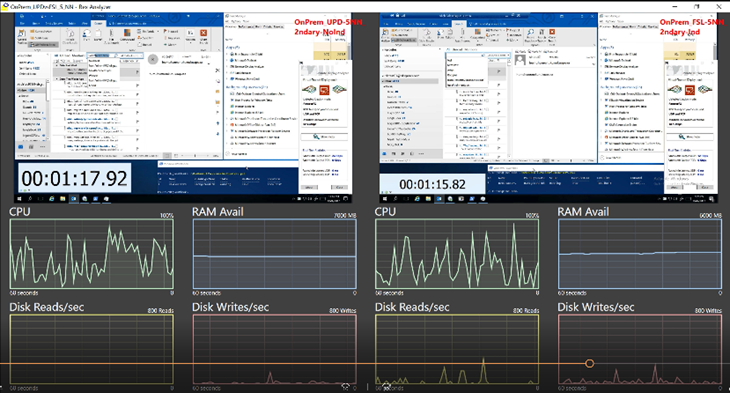Select Outlook on right recording taskbar
Image resolution: width=730 pixels, height=393 pixels.
pos(439,199)
